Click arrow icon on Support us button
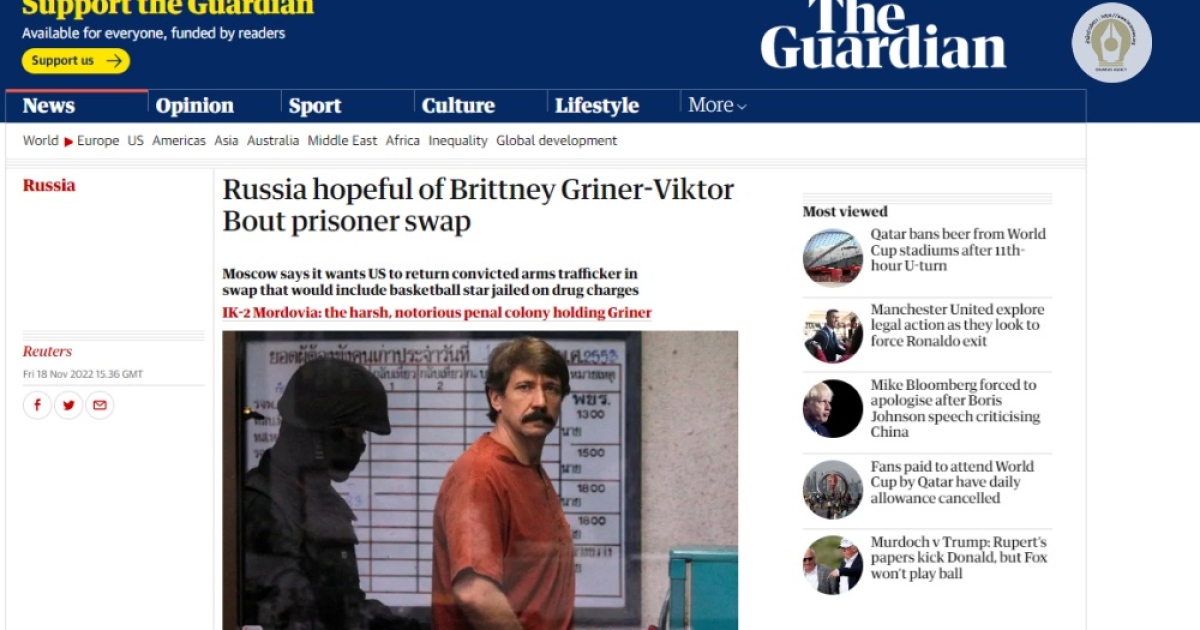Screen dimensions: 1200x630 click(x=114, y=61)
